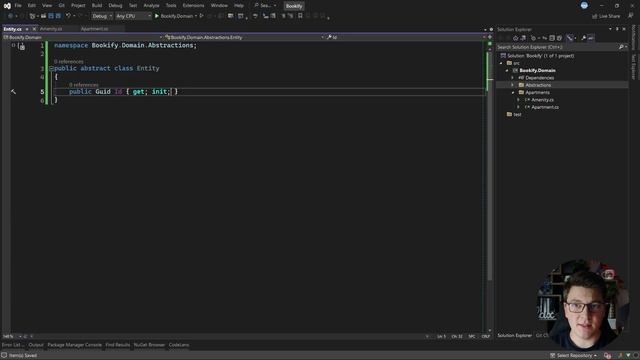The image size is (640, 360).
Task: Open the Project menu
Action: coord(78,6)
